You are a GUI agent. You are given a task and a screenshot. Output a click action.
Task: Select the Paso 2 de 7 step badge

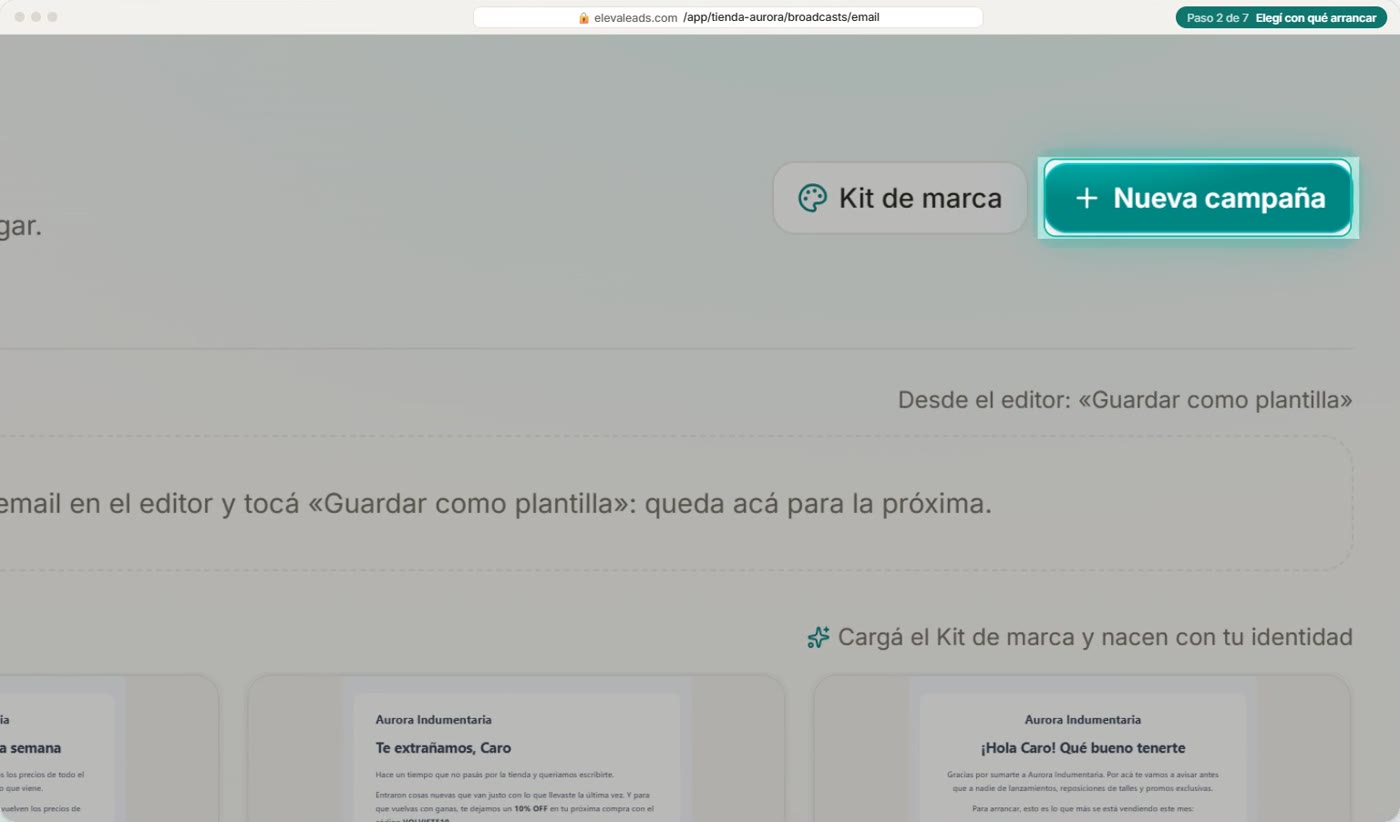pos(1281,18)
